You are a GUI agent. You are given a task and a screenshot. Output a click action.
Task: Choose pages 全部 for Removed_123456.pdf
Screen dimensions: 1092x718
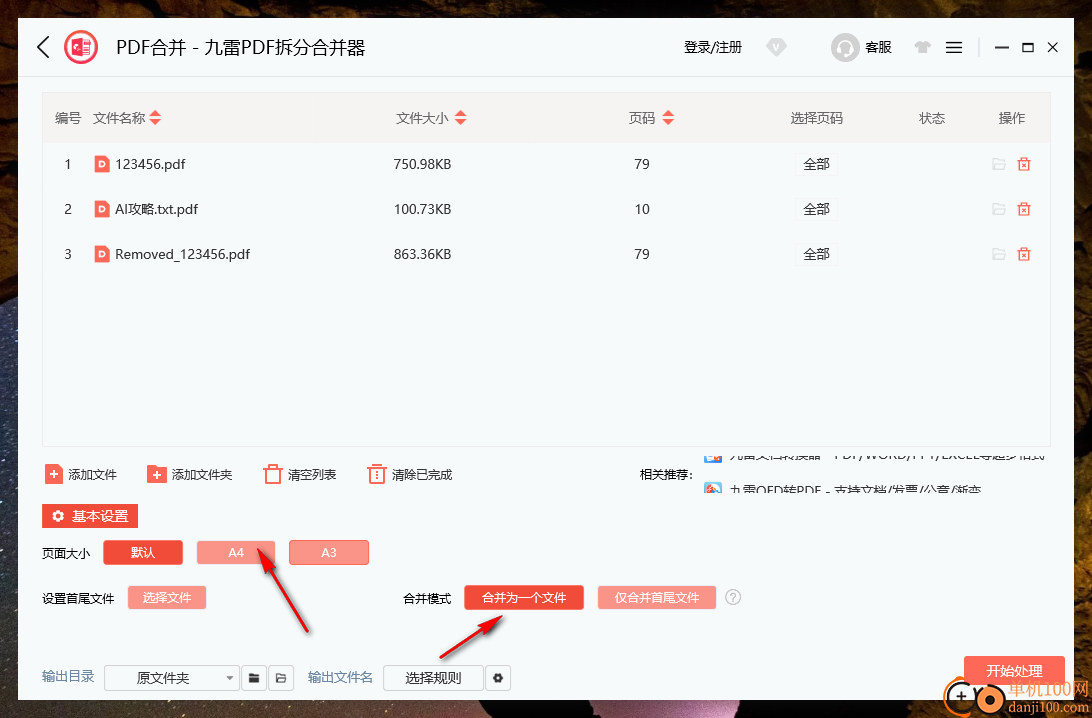816,254
